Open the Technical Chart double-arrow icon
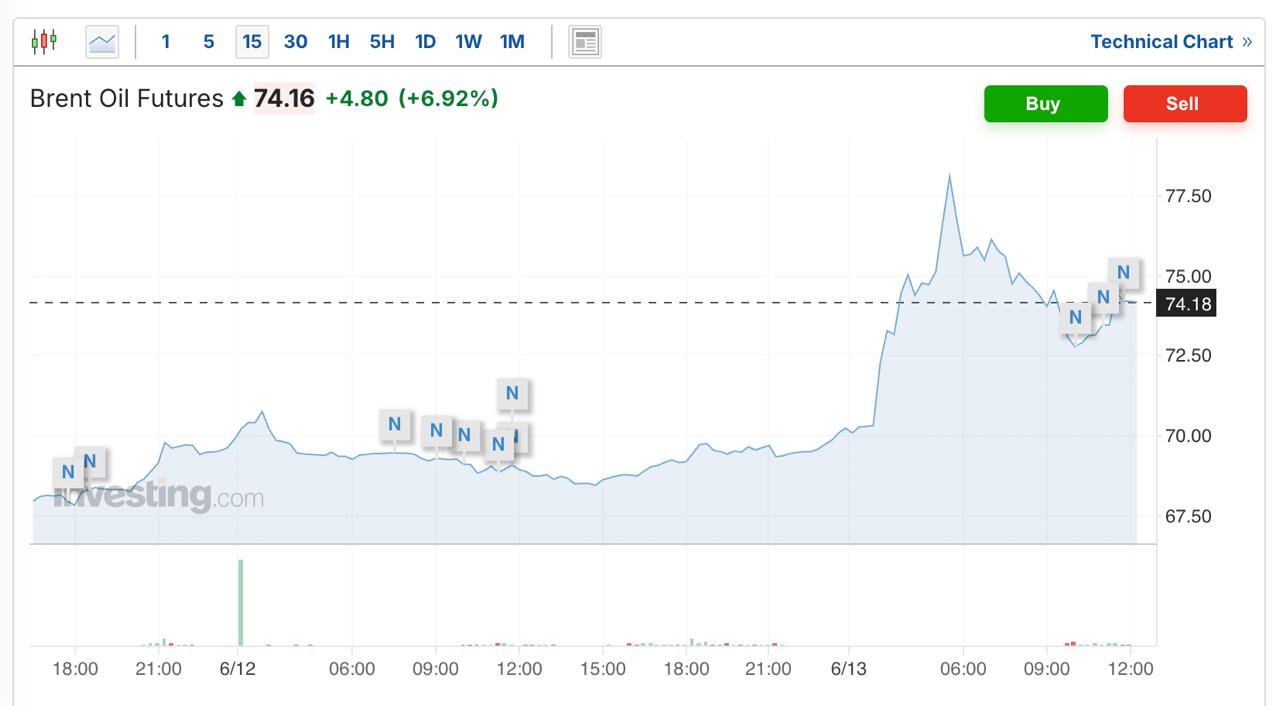 pos(1247,41)
